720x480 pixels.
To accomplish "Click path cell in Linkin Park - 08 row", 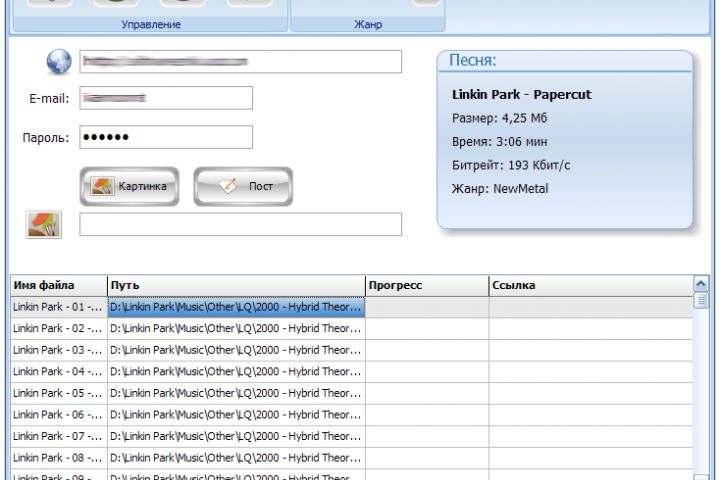I will point(236,458).
